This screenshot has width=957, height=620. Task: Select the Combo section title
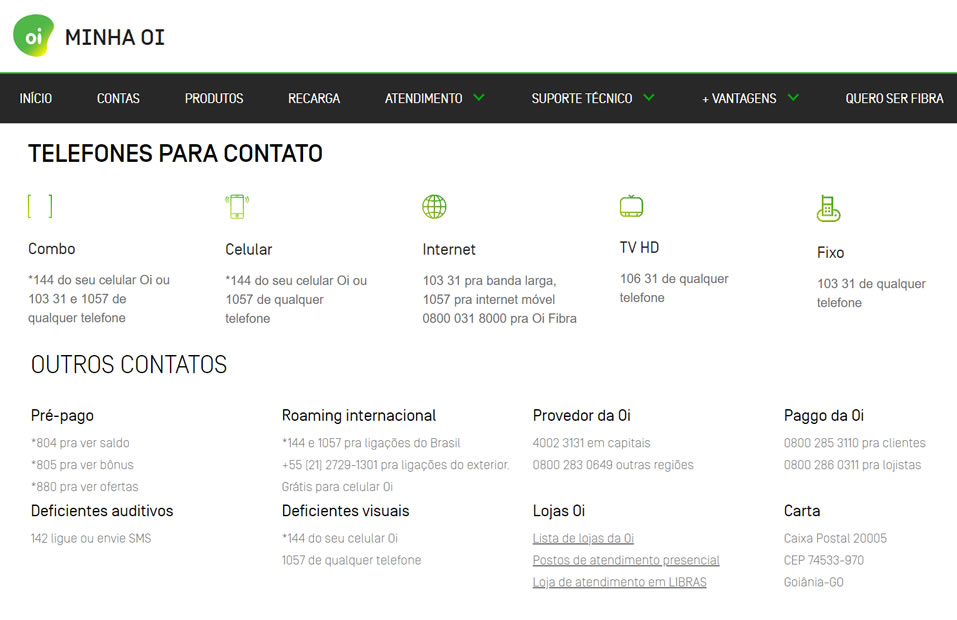coord(51,248)
